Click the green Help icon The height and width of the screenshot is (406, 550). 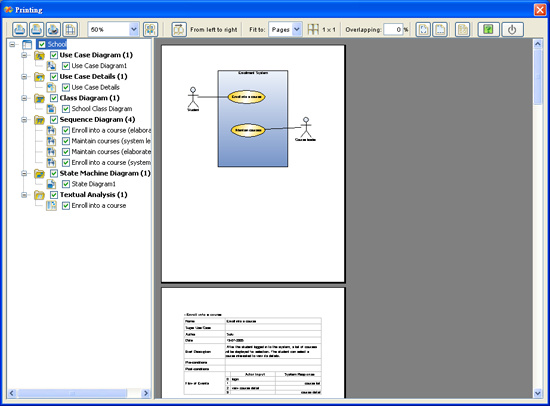(488, 29)
